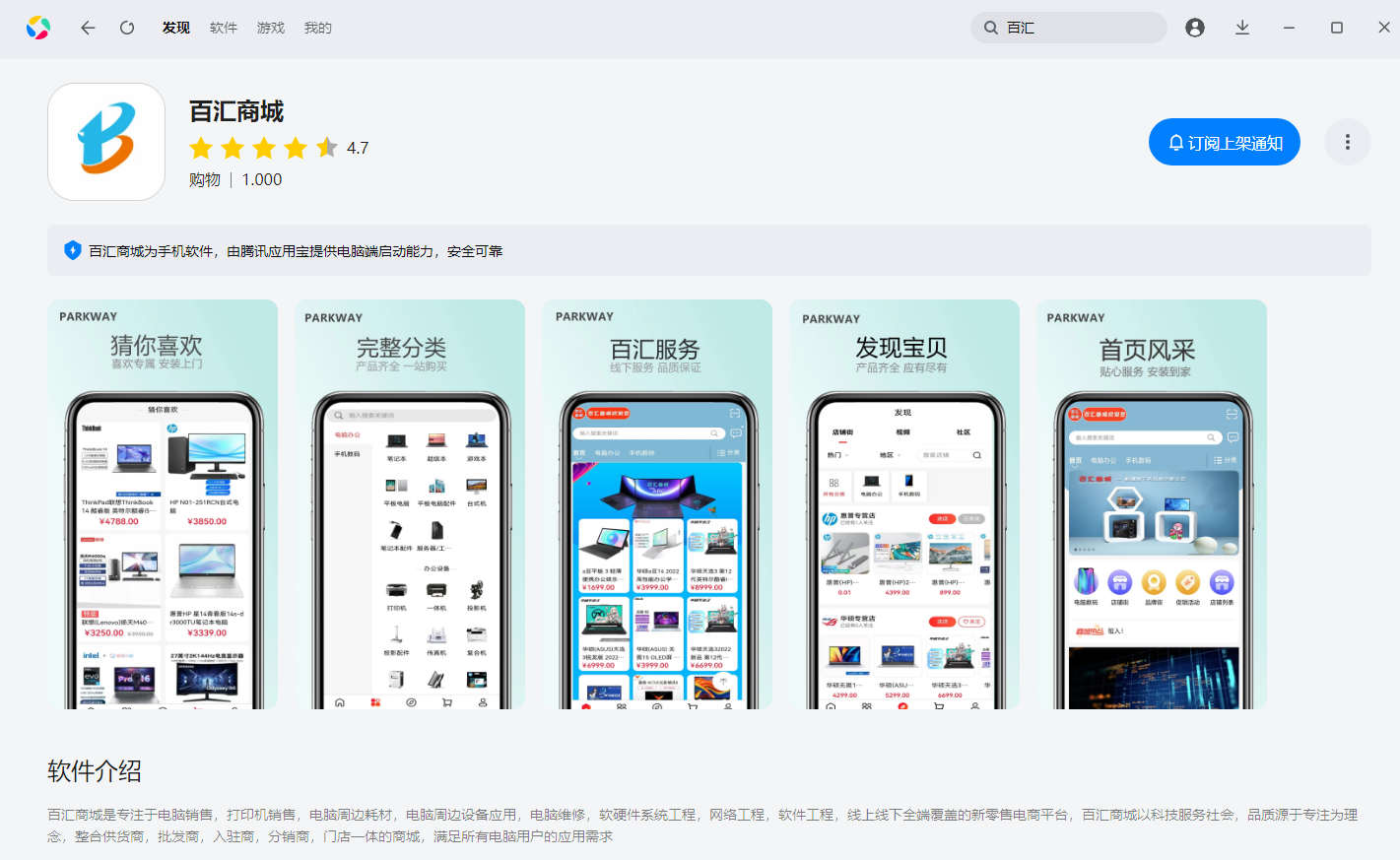Open the 完整分类 screenshot thumbnail

(410, 504)
